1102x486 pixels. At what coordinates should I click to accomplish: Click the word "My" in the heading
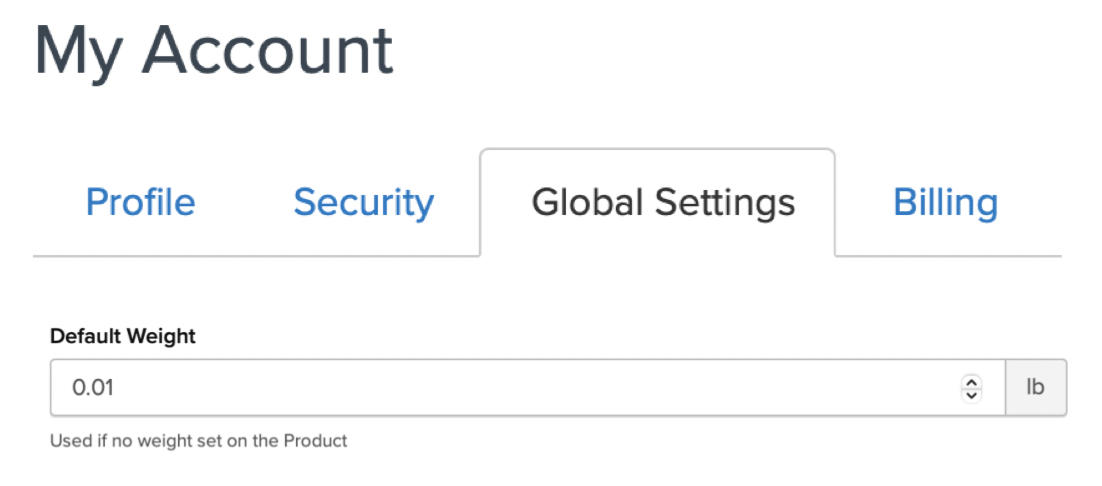76,52
